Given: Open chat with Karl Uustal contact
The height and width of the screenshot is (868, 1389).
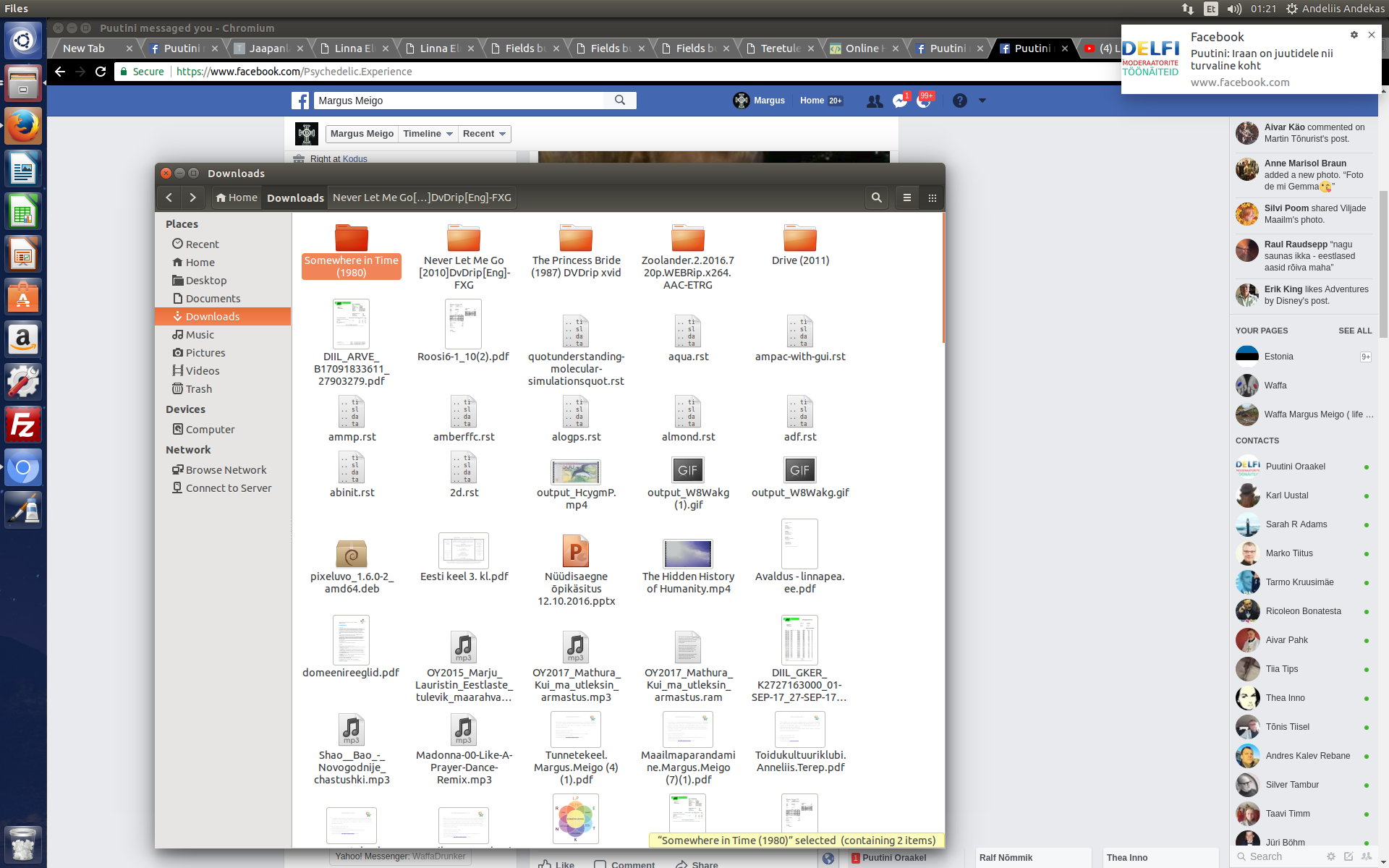Looking at the screenshot, I should tap(1303, 495).
